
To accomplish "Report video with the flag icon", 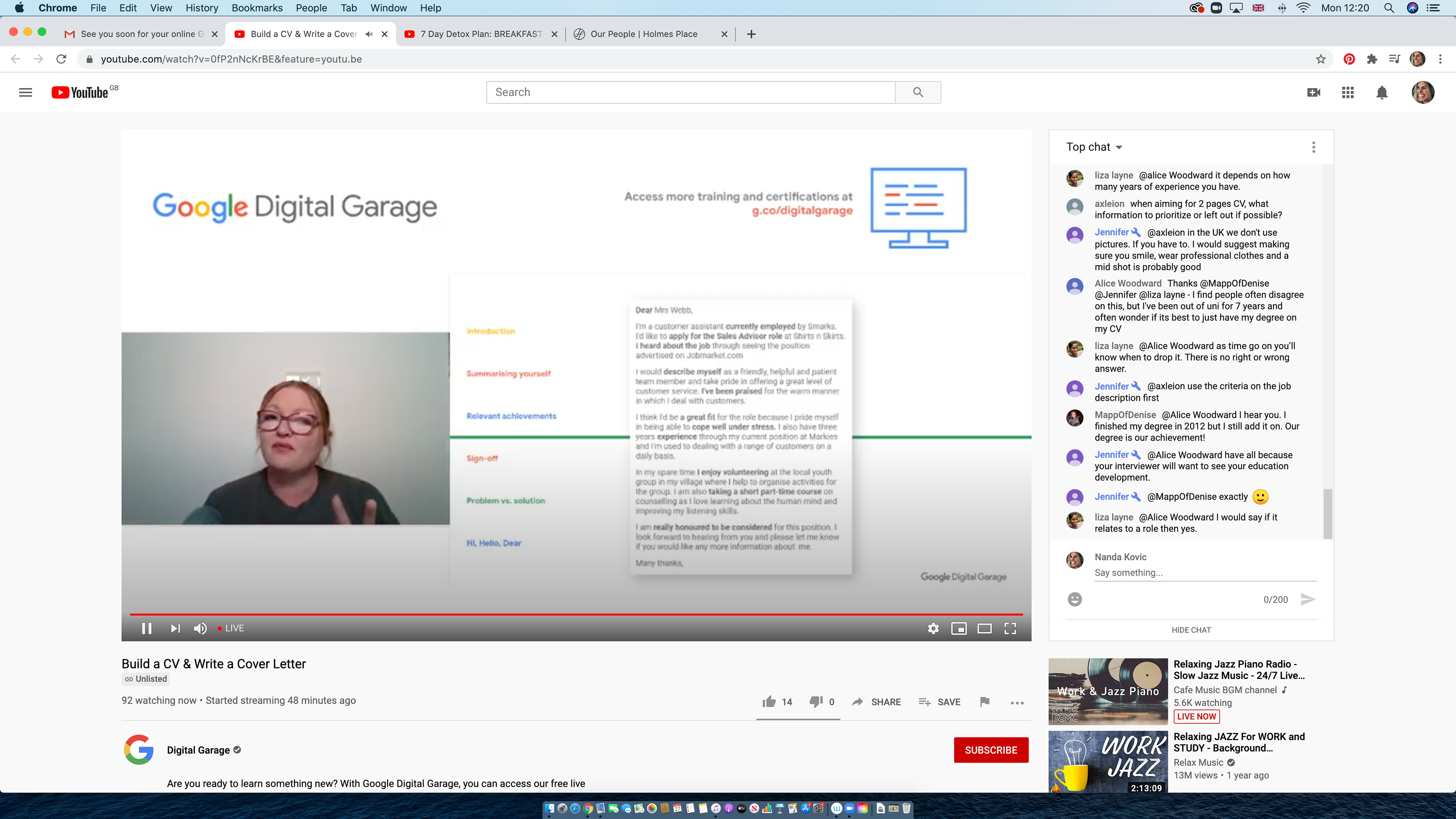I will coord(985,701).
